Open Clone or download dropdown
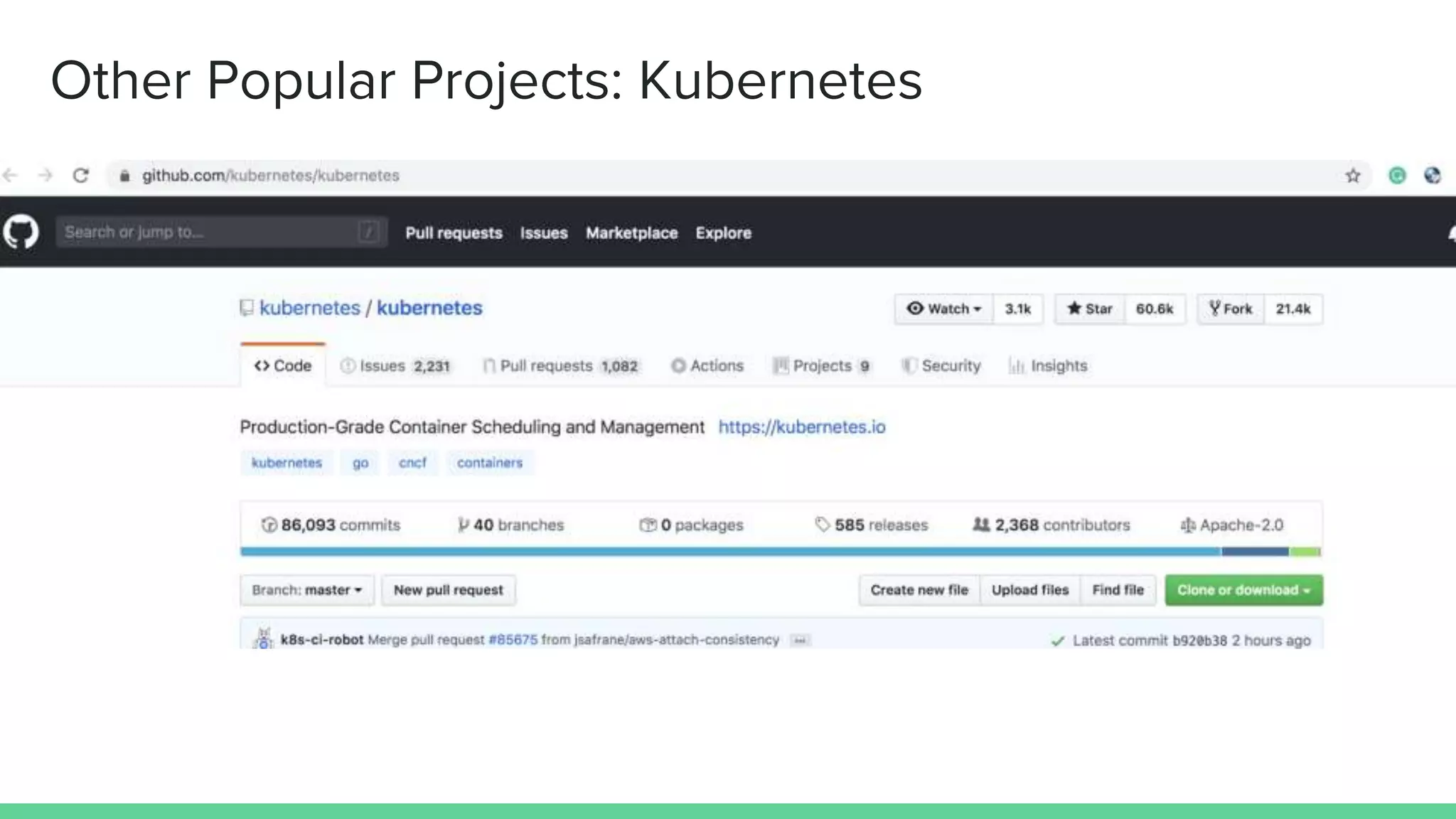This screenshot has width=1456, height=819. click(x=1244, y=590)
